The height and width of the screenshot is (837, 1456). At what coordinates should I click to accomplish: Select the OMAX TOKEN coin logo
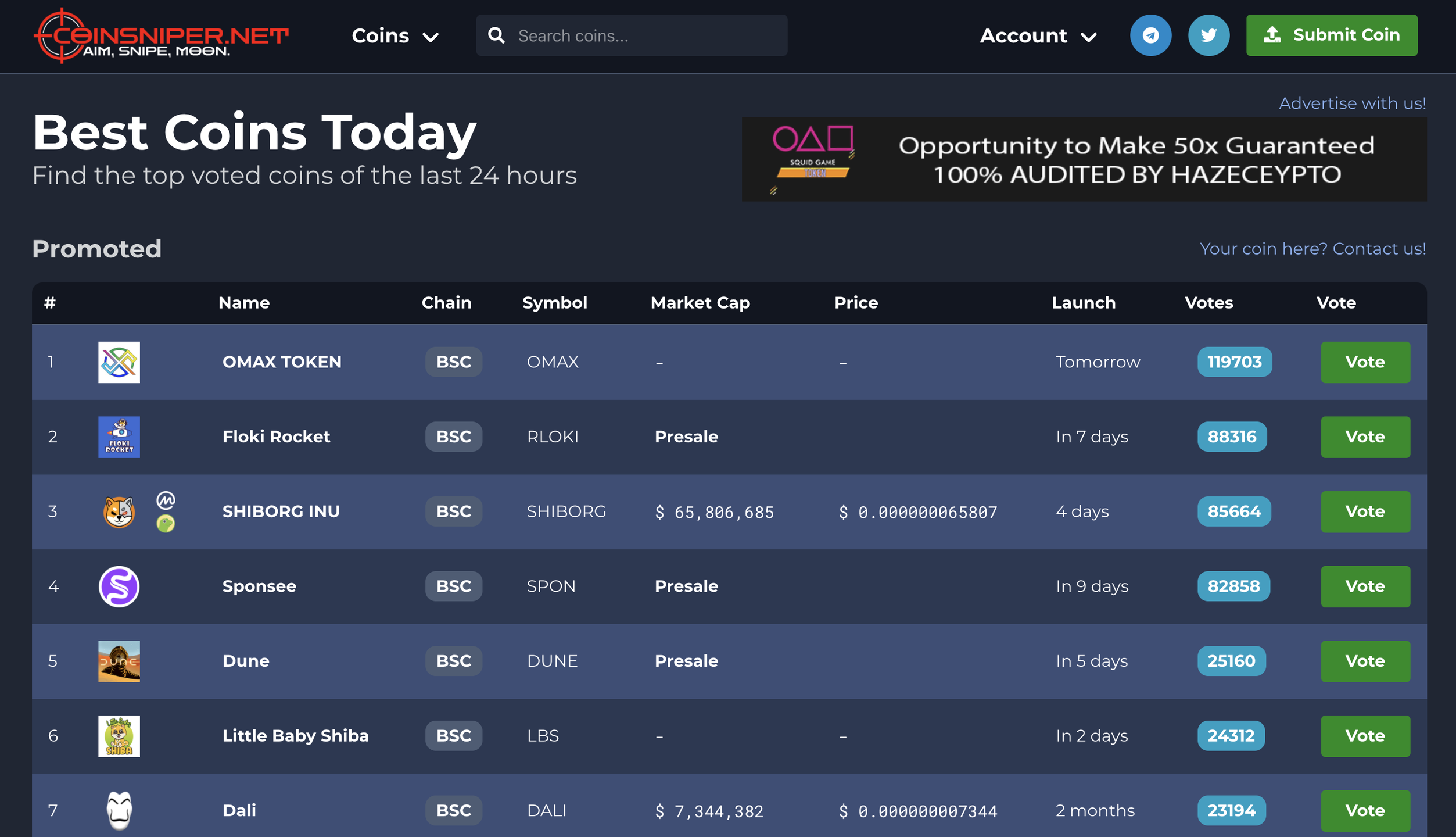click(x=119, y=362)
